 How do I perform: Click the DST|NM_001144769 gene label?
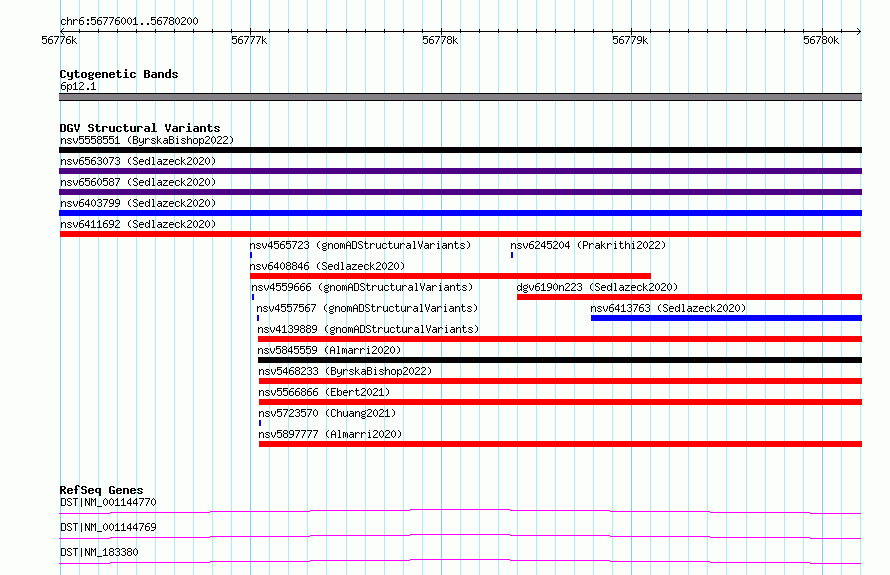click(108, 527)
